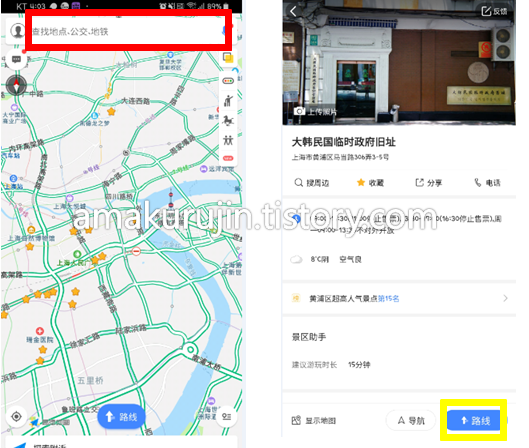Tap the locate-me crosshair button
529x448 pixels.
[16, 417]
